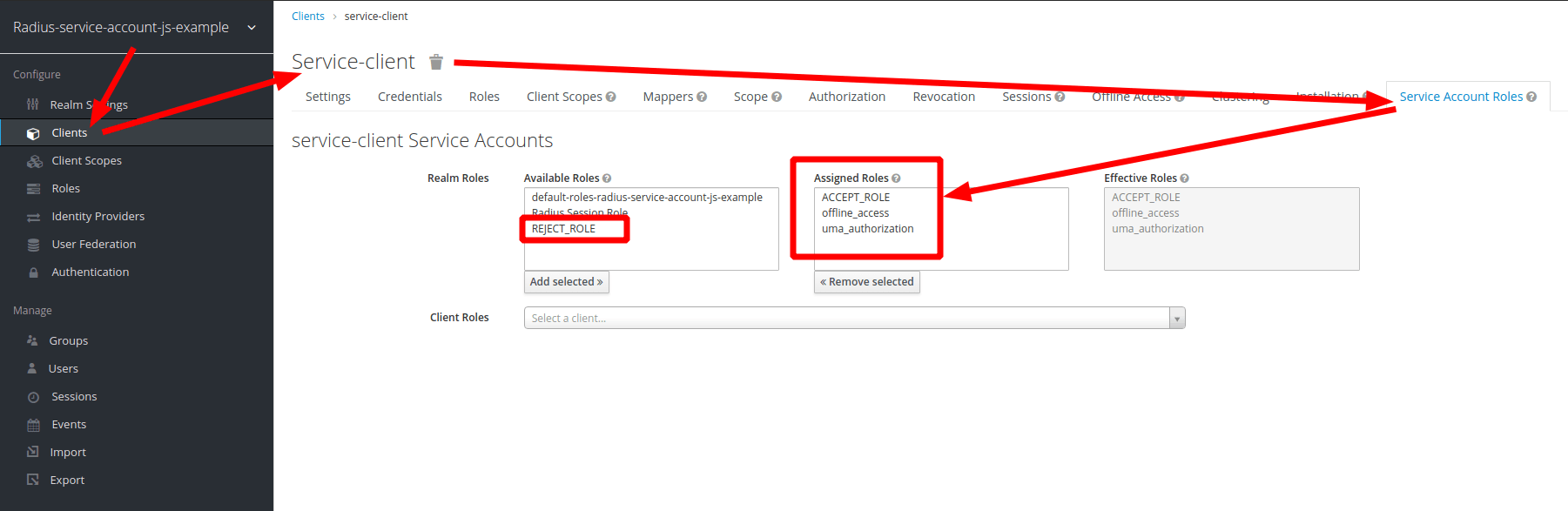Click the Events calendar icon
The width and height of the screenshot is (1568, 511).
pos(34,425)
